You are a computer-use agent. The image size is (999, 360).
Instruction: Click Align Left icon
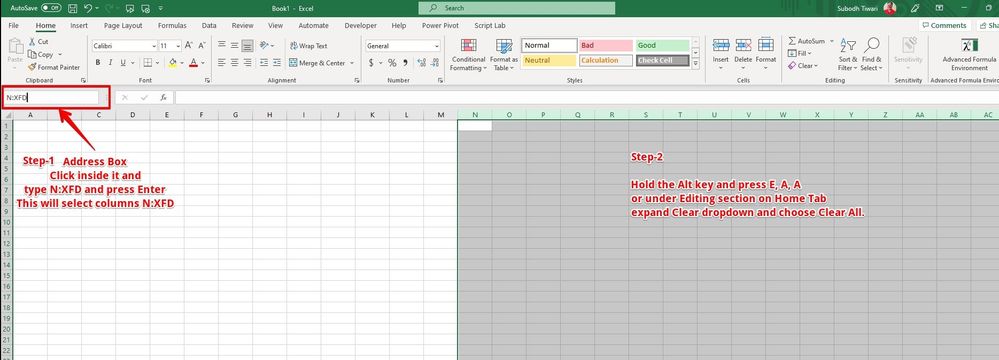[x=222, y=62]
